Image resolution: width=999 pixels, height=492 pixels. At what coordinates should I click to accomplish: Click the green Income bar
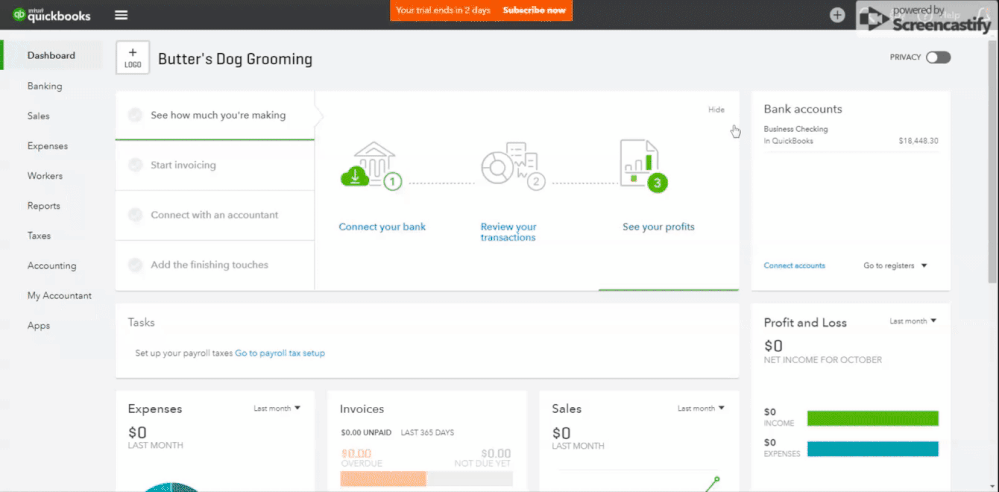click(x=872, y=418)
